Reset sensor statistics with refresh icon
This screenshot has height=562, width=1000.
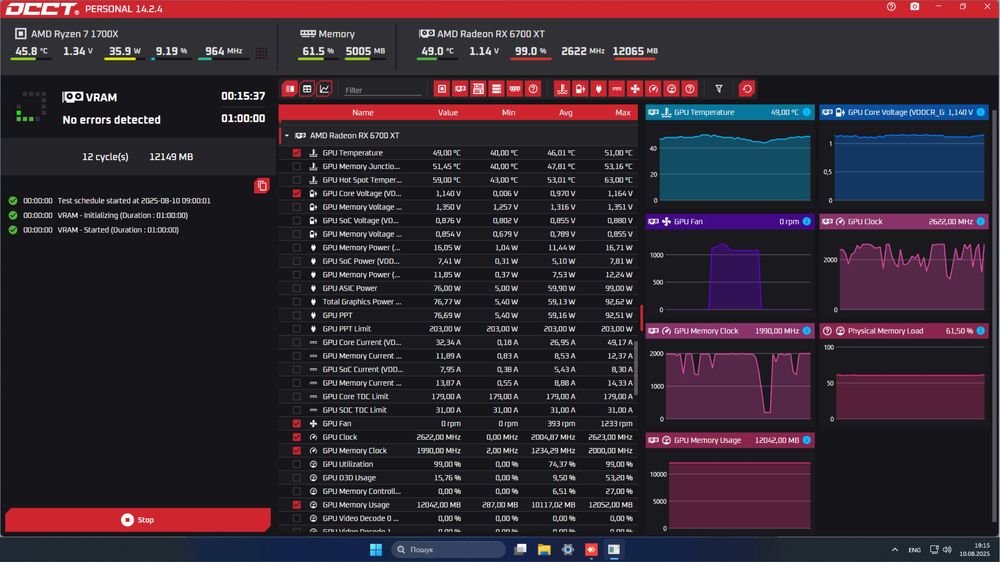point(747,89)
